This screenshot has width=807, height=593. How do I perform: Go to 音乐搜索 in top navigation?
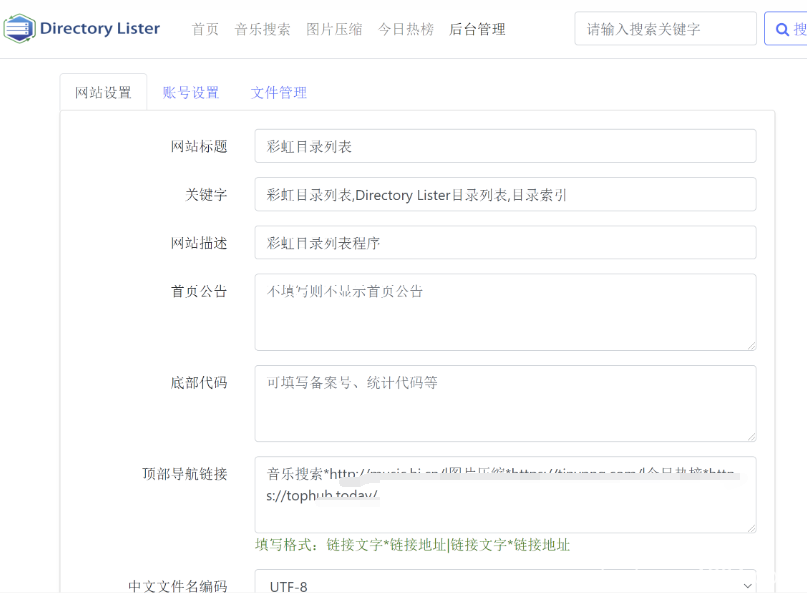[x=262, y=29]
